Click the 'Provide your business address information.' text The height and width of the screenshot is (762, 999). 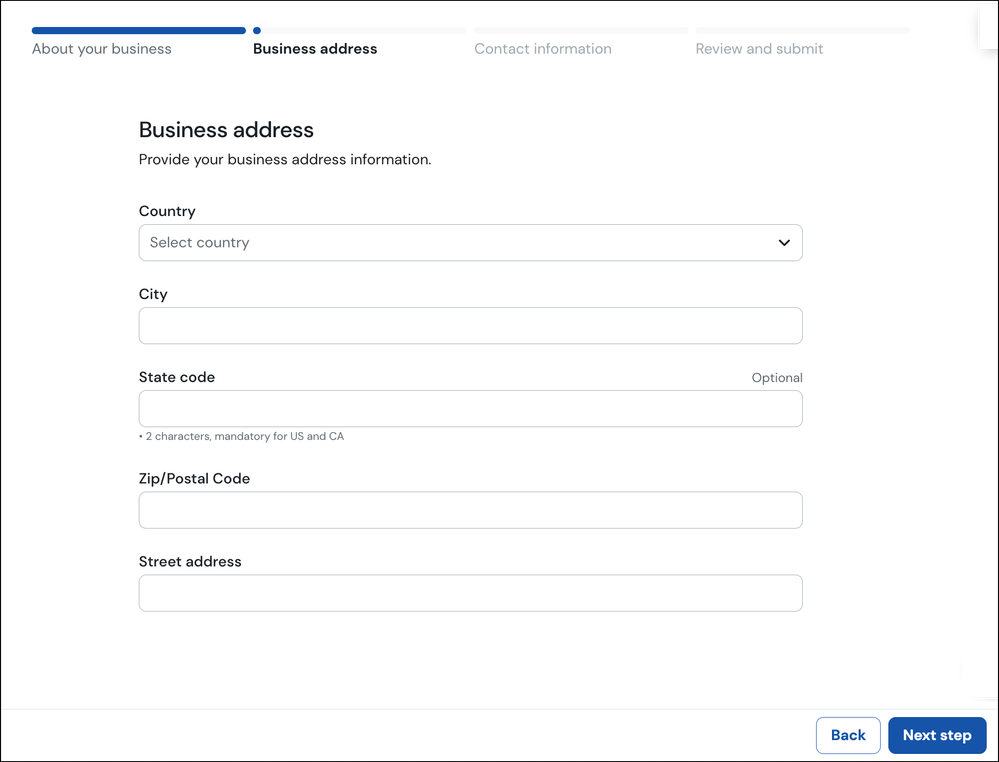click(285, 159)
